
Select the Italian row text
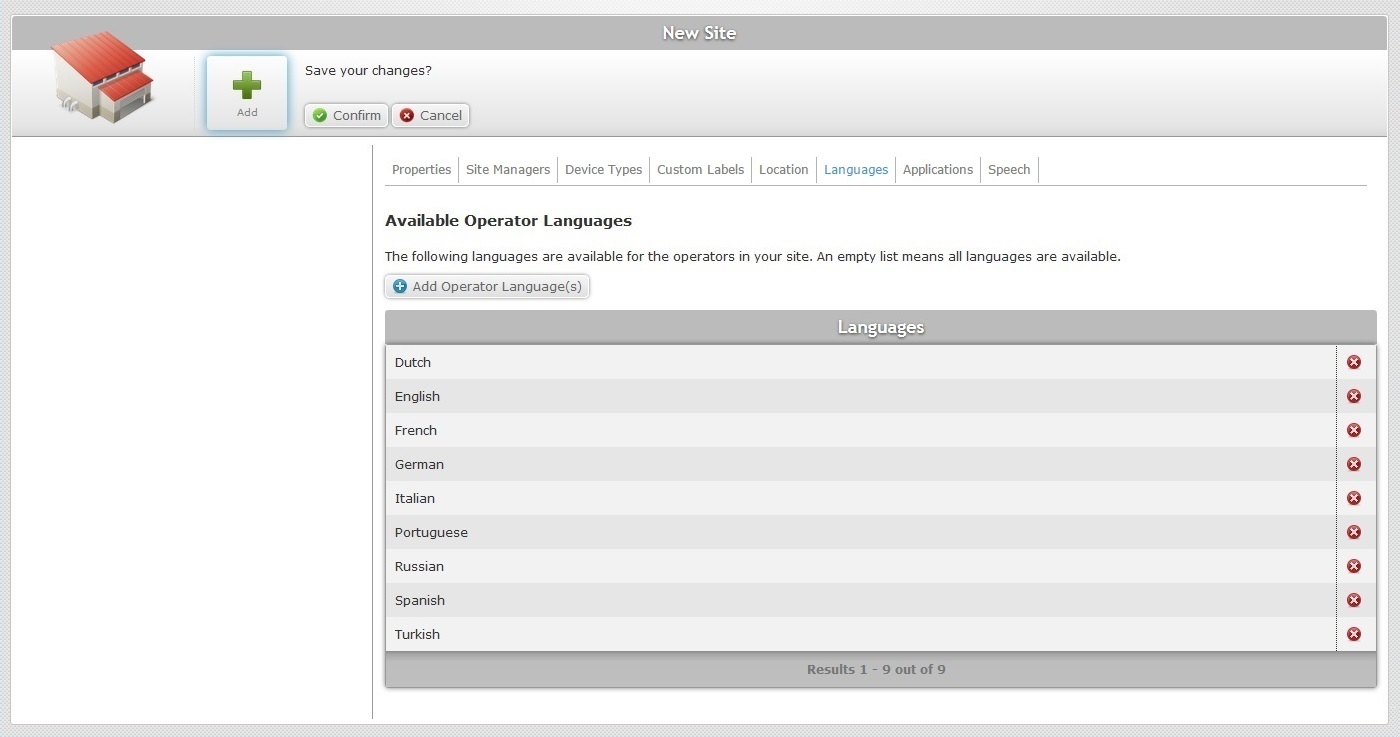415,498
